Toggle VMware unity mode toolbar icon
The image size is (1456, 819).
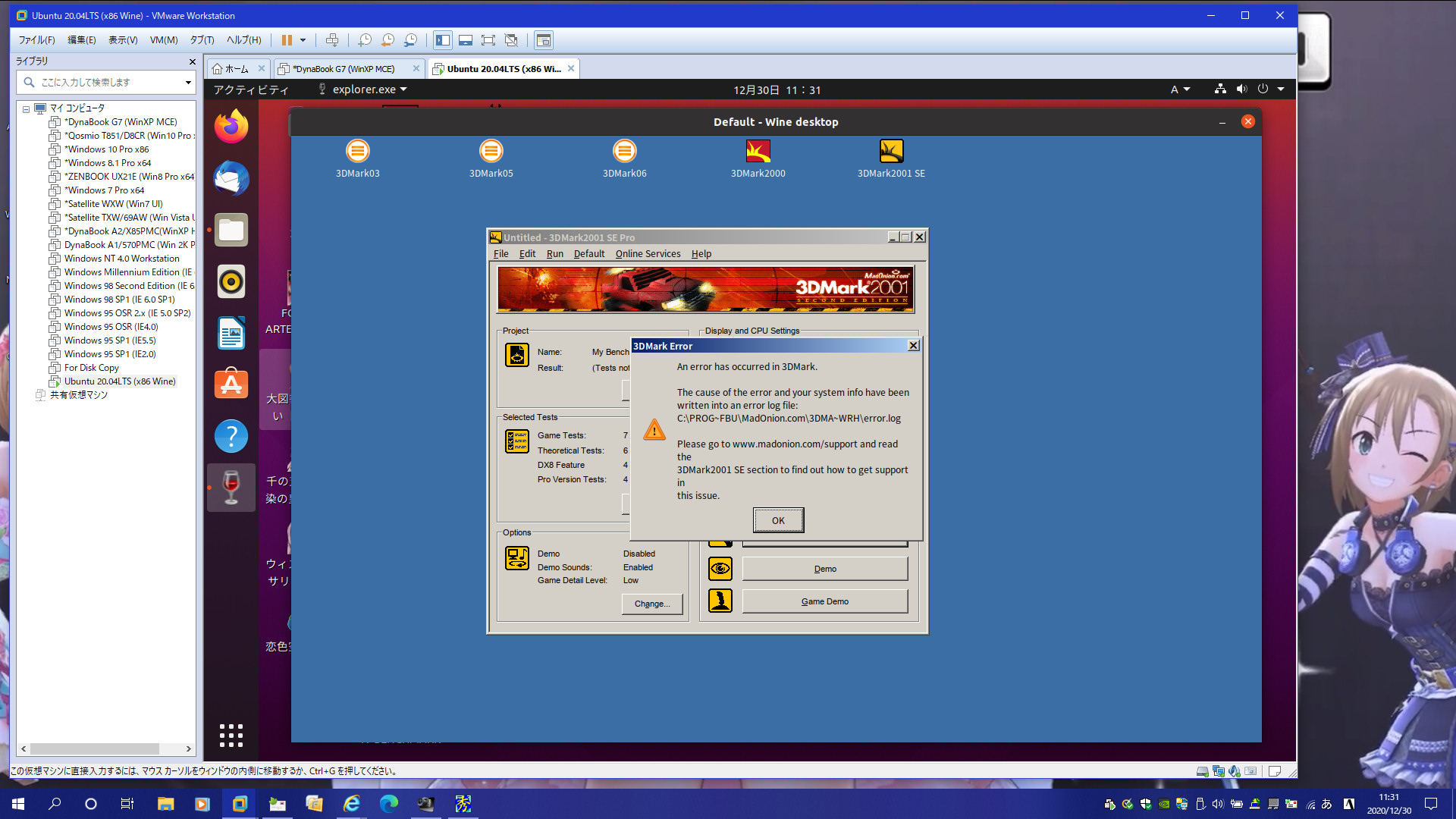pyautogui.click(x=511, y=40)
